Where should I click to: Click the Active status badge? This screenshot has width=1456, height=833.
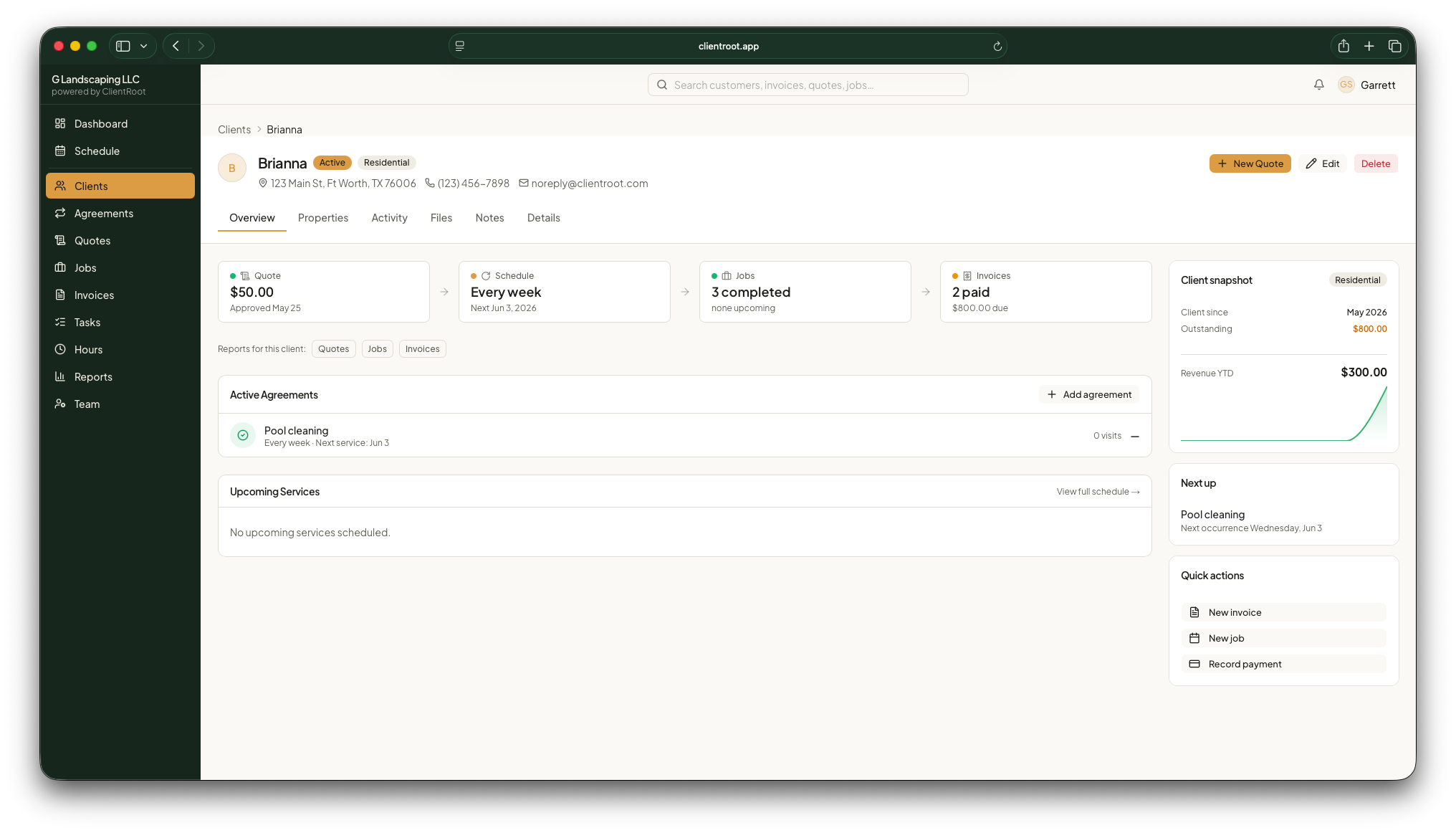click(332, 163)
